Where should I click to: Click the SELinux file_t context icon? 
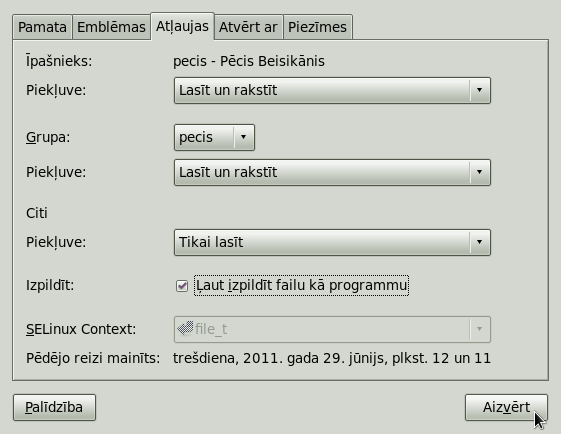pos(185,328)
